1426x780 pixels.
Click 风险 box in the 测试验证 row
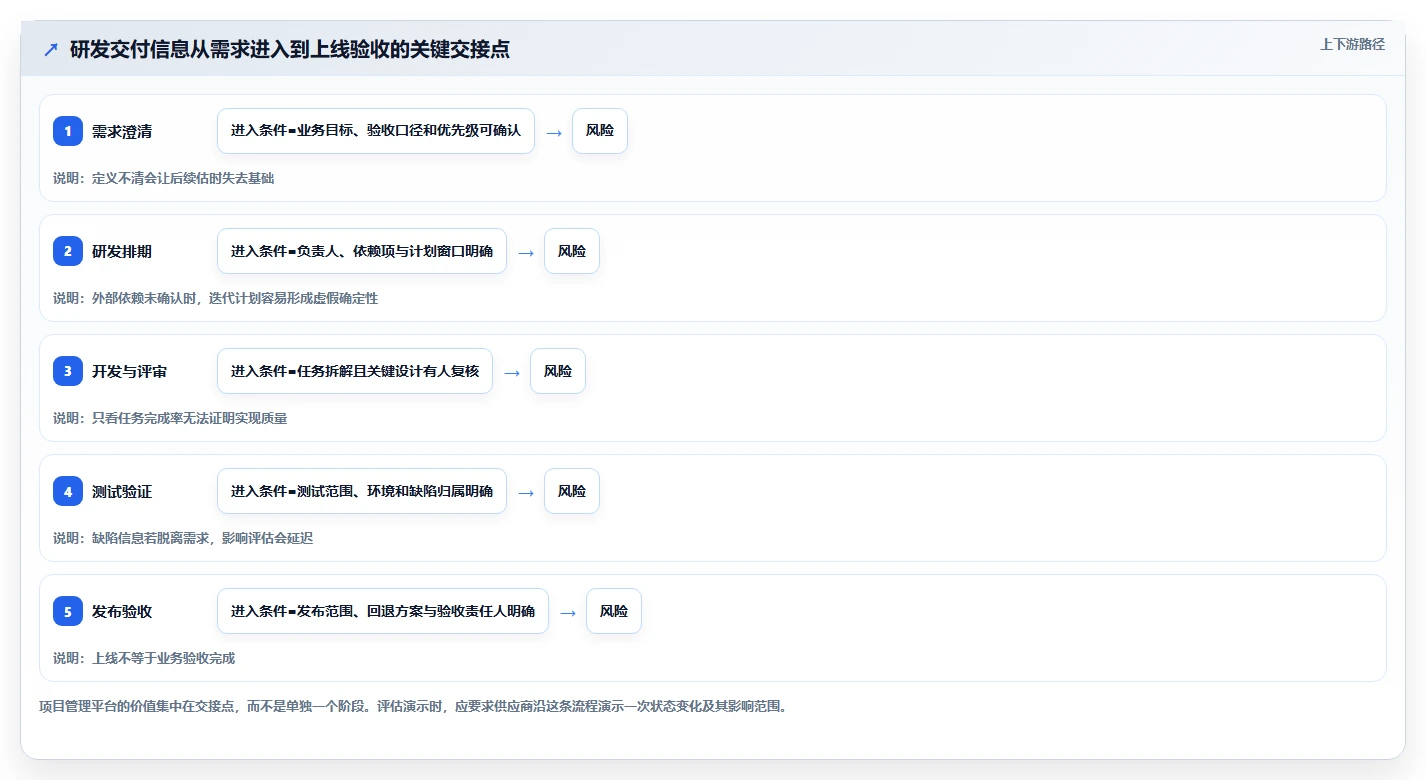pyautogui.click(x=572, y=491)
